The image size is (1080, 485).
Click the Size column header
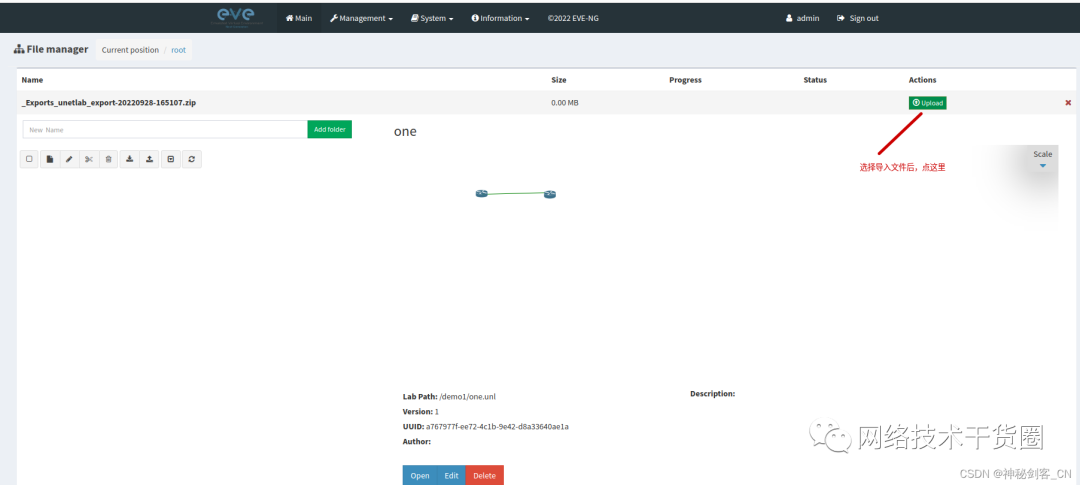(x=559, y=80)
